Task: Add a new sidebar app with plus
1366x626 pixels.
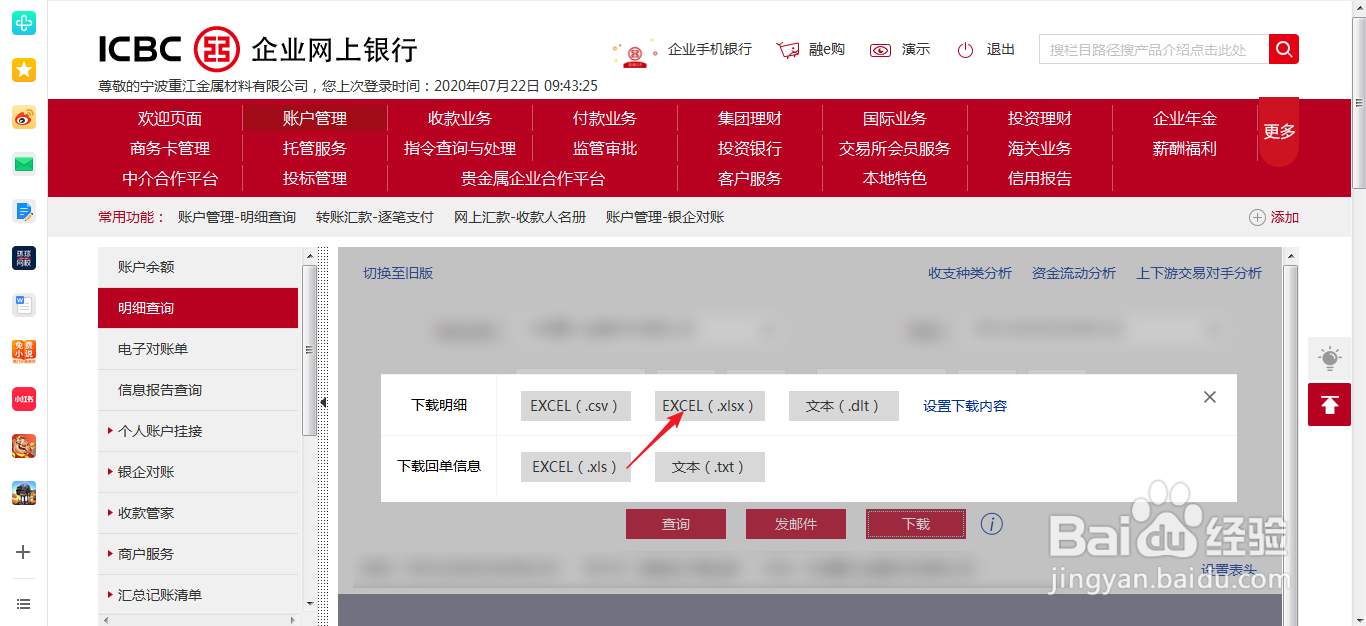Action: click(24, 552)
